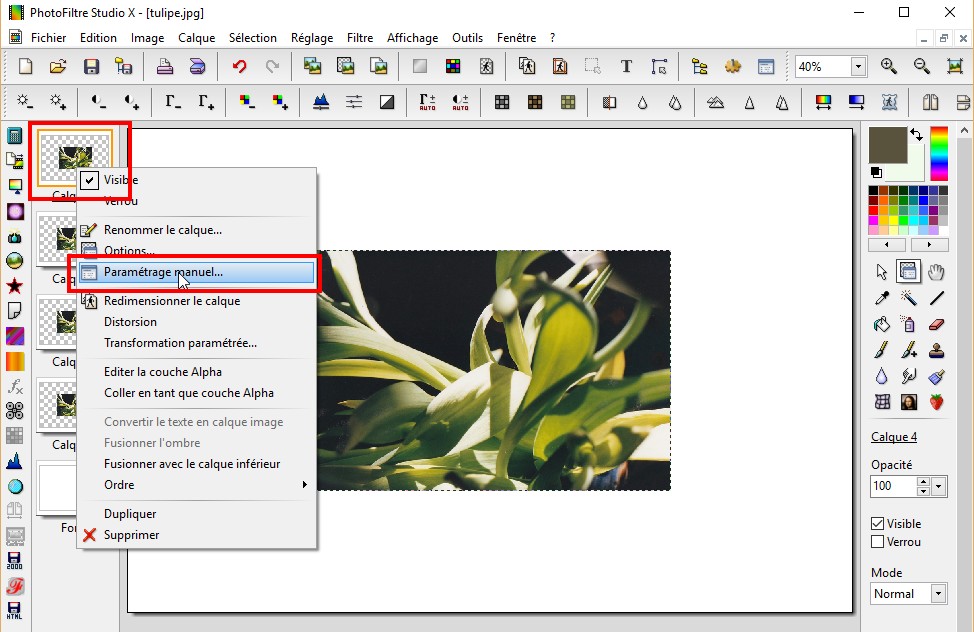Click the Print icon in toolbar
Screen dimensions: 974x632
point(165,67)
